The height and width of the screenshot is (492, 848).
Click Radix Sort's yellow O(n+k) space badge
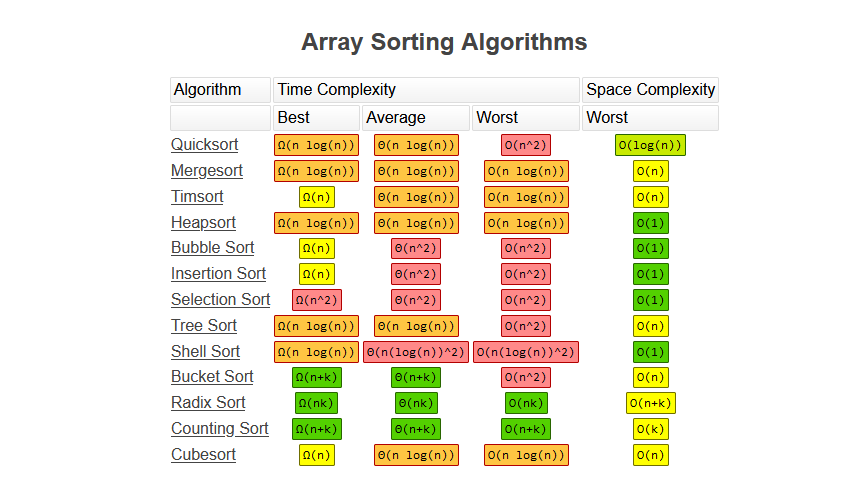click(651, 403)
